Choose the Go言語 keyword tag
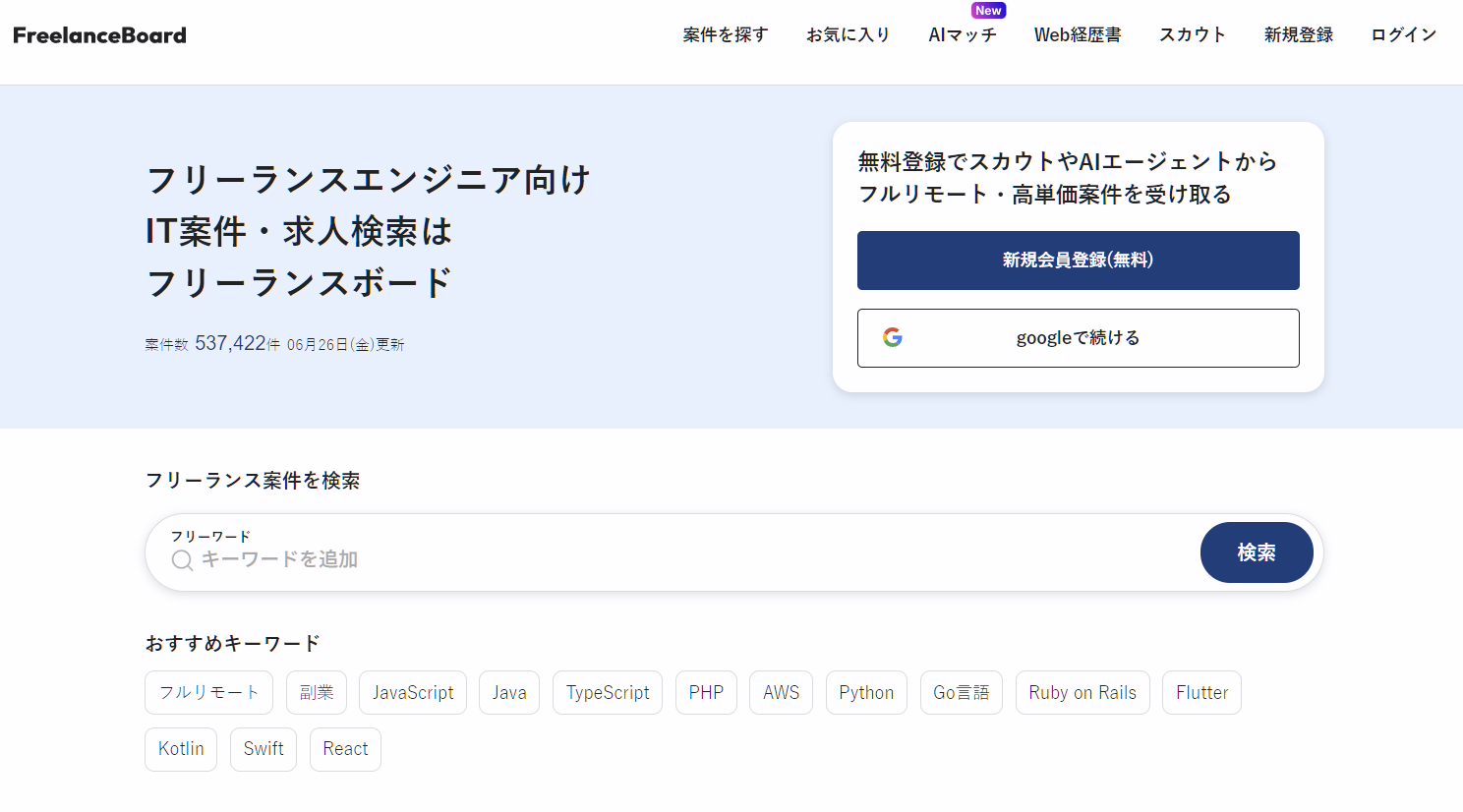 962,693
